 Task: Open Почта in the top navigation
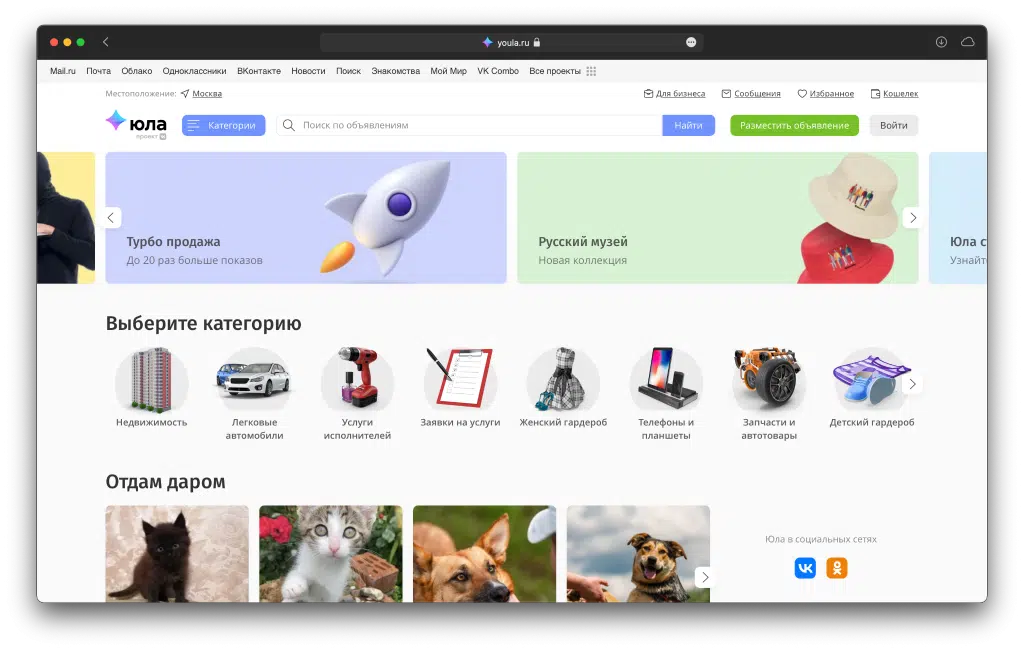(99, 71)
